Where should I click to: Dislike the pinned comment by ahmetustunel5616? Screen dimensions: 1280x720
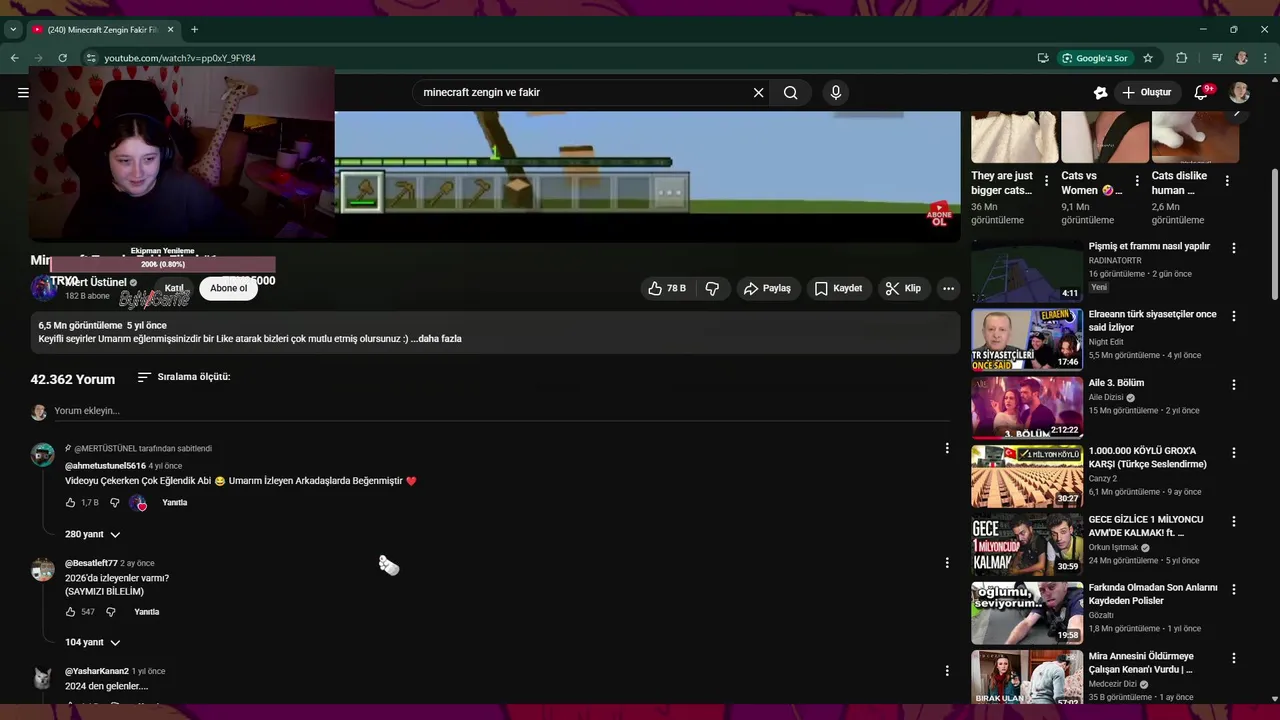(x=114, y=503)
